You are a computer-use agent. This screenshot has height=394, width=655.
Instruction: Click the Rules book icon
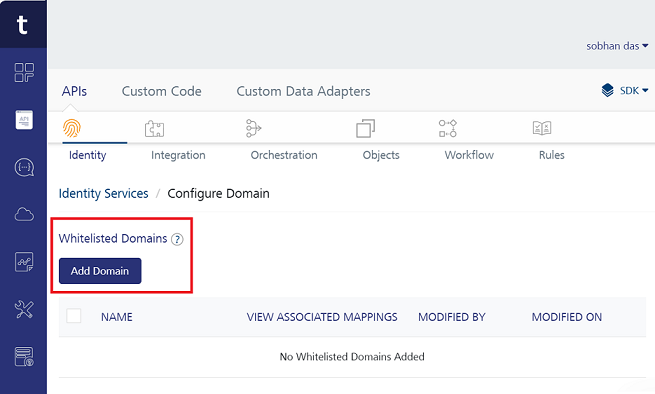pos(542,128)
